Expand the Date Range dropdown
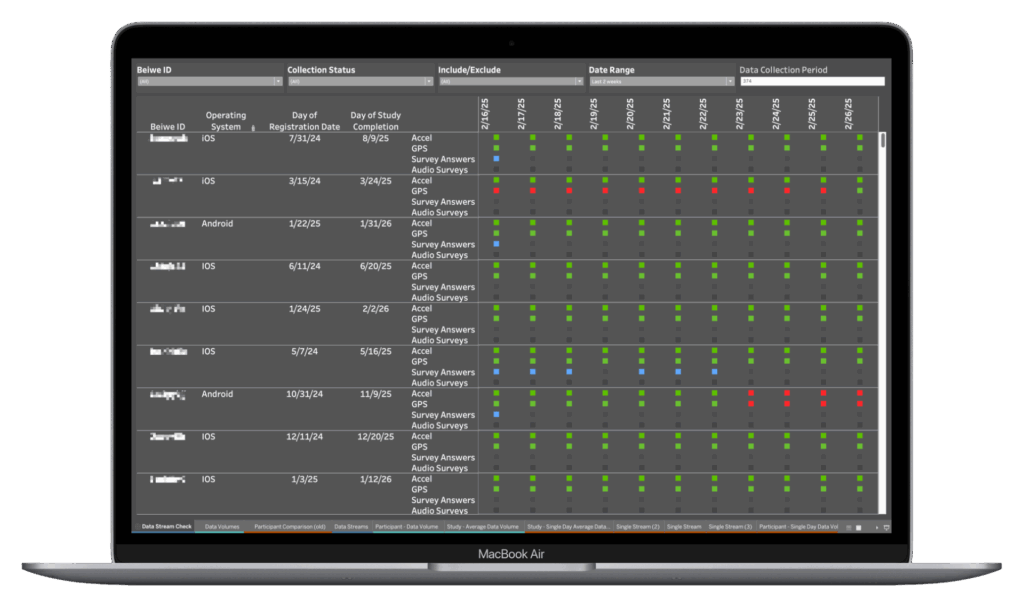Image resolution: width=1024 pixels, height=607 pixels. pyautogui.click(x=730, y=82)
